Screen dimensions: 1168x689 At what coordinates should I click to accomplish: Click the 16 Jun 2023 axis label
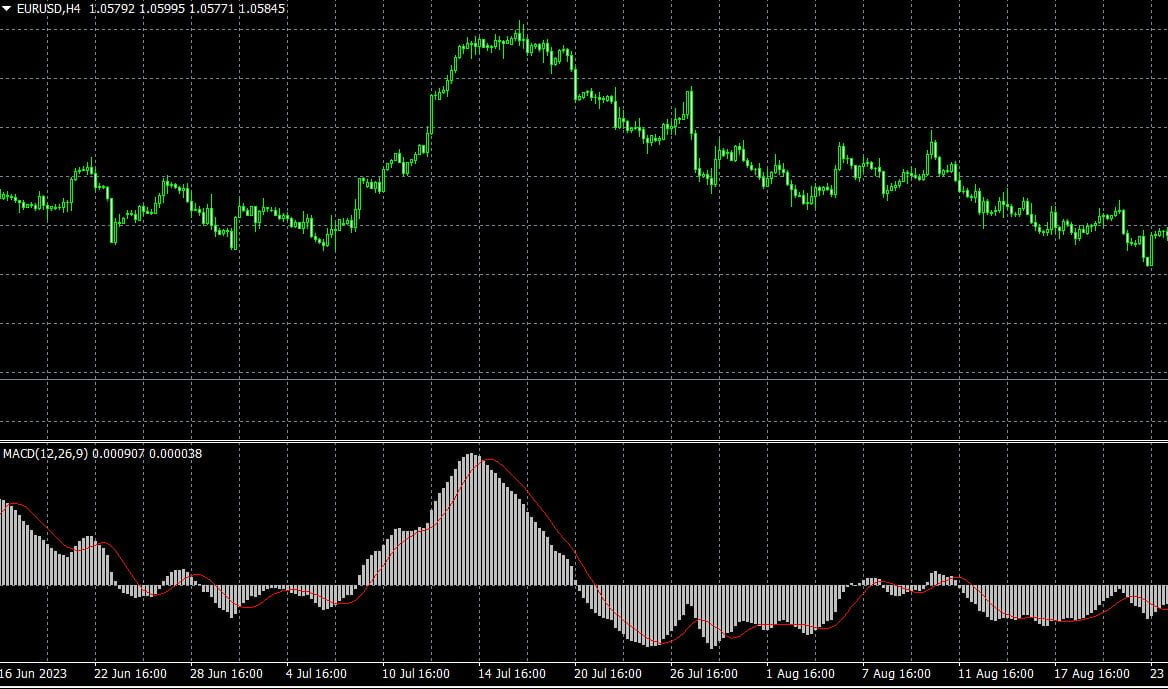[x=33, y=675]
